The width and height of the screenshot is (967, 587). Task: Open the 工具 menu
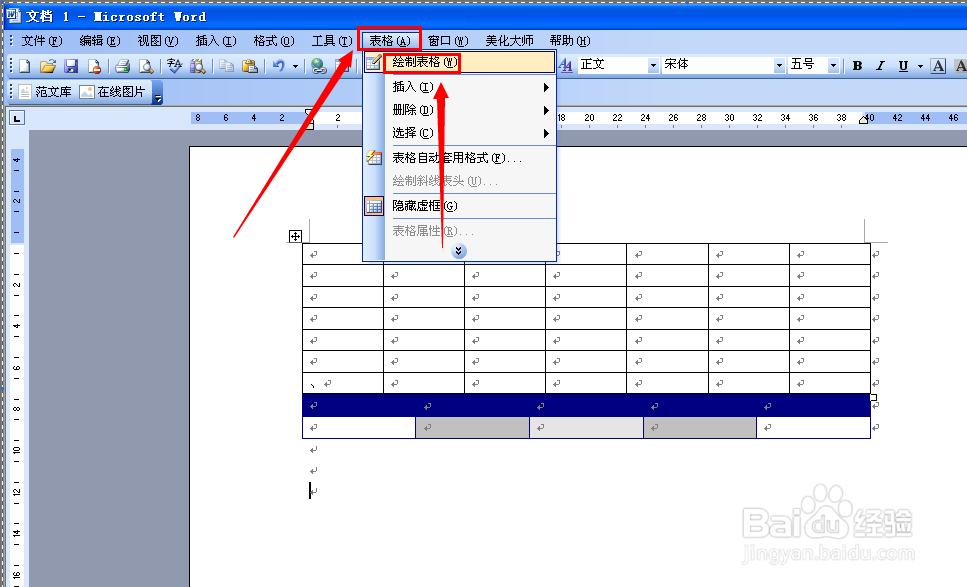(331, 41)
